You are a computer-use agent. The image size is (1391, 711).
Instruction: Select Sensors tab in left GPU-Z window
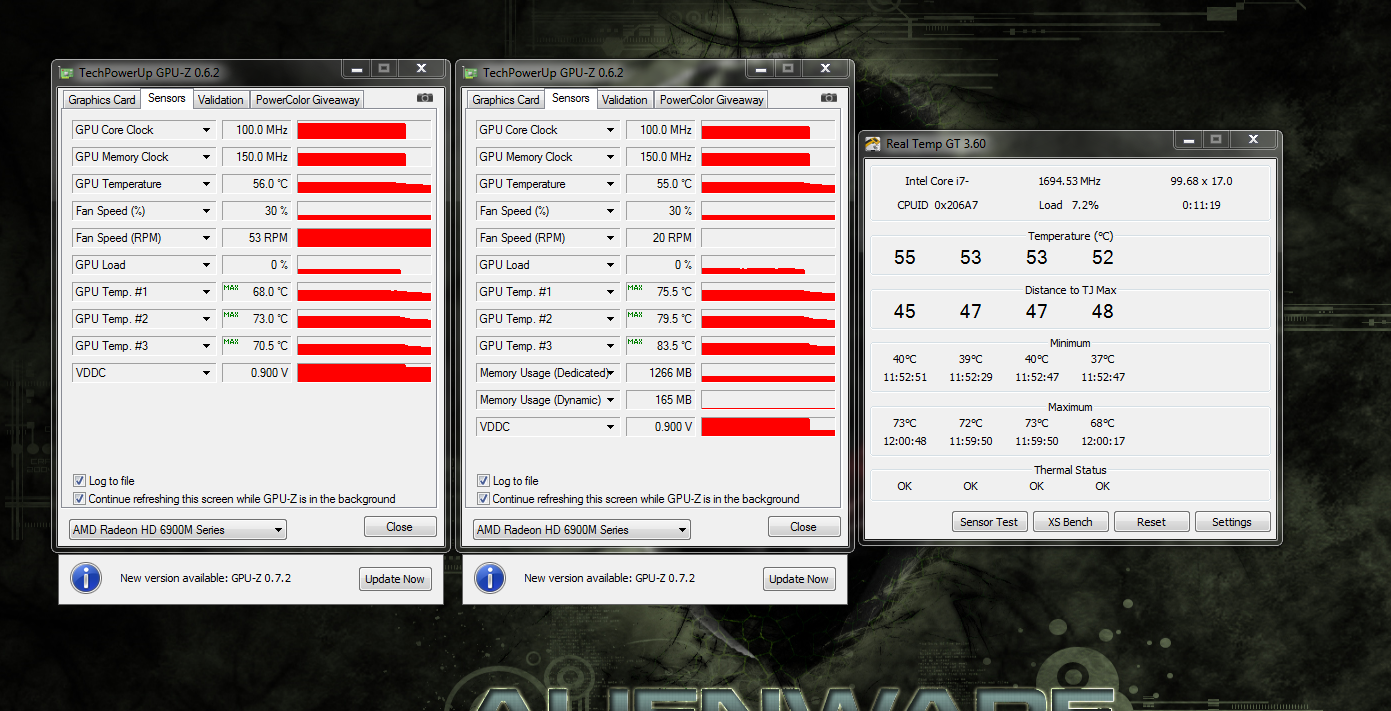pyautogui.click(x=167, y=98)
